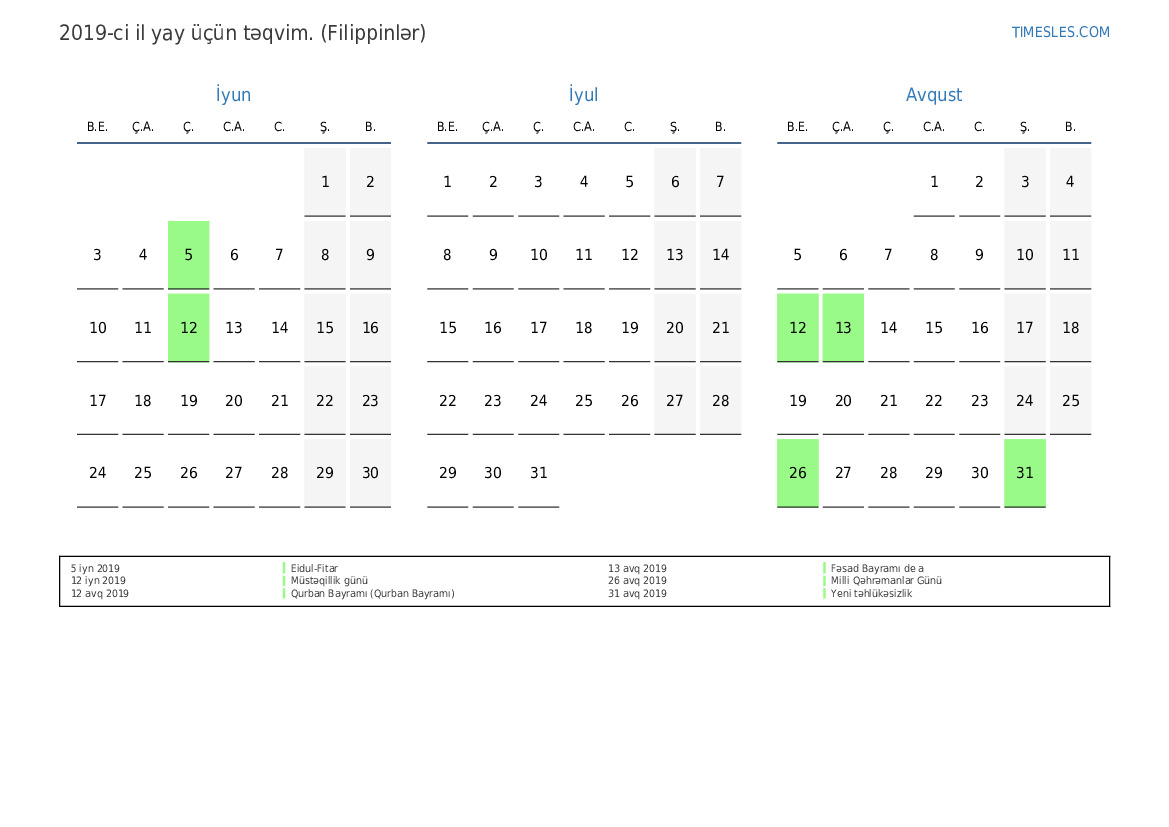Screen dimensions: 1169x827
Task: Open the TIMESLES.COM link
Action: (x=1060, y=32)
